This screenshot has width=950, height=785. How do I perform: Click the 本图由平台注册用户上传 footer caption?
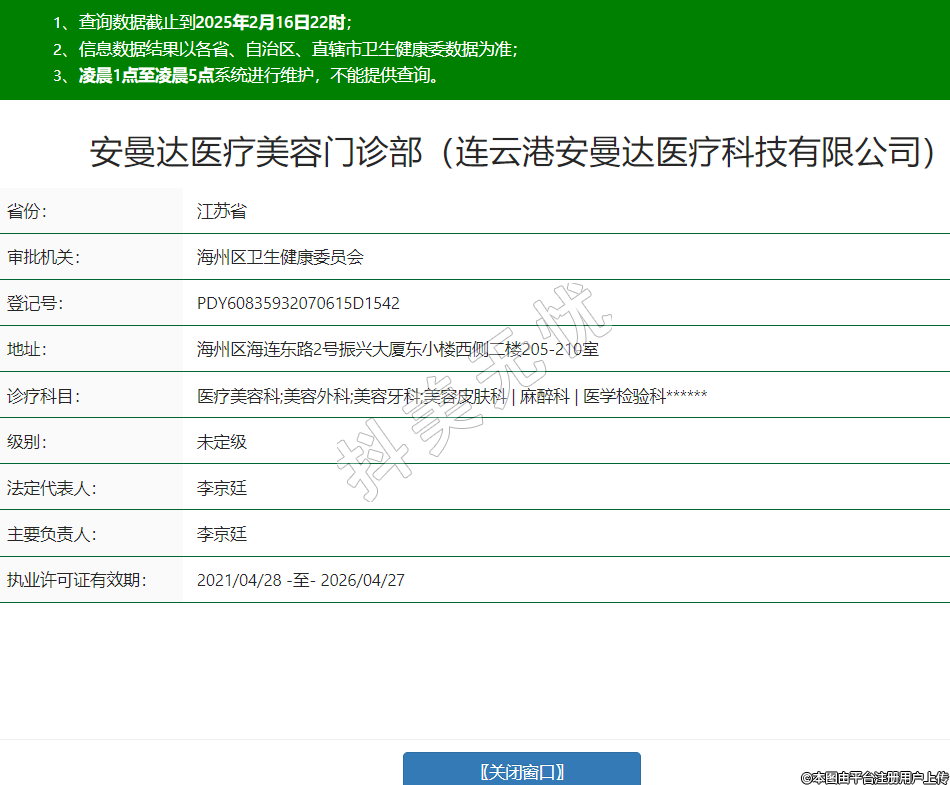pyautogui.click(x=874, y=777)
